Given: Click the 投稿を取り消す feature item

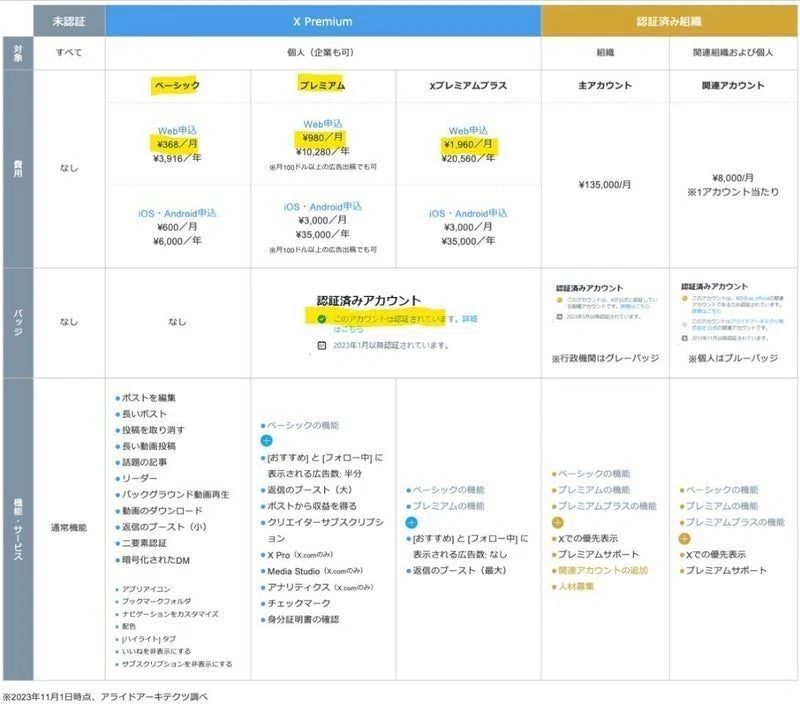Looking at the screenshot, I should point(153,430).
